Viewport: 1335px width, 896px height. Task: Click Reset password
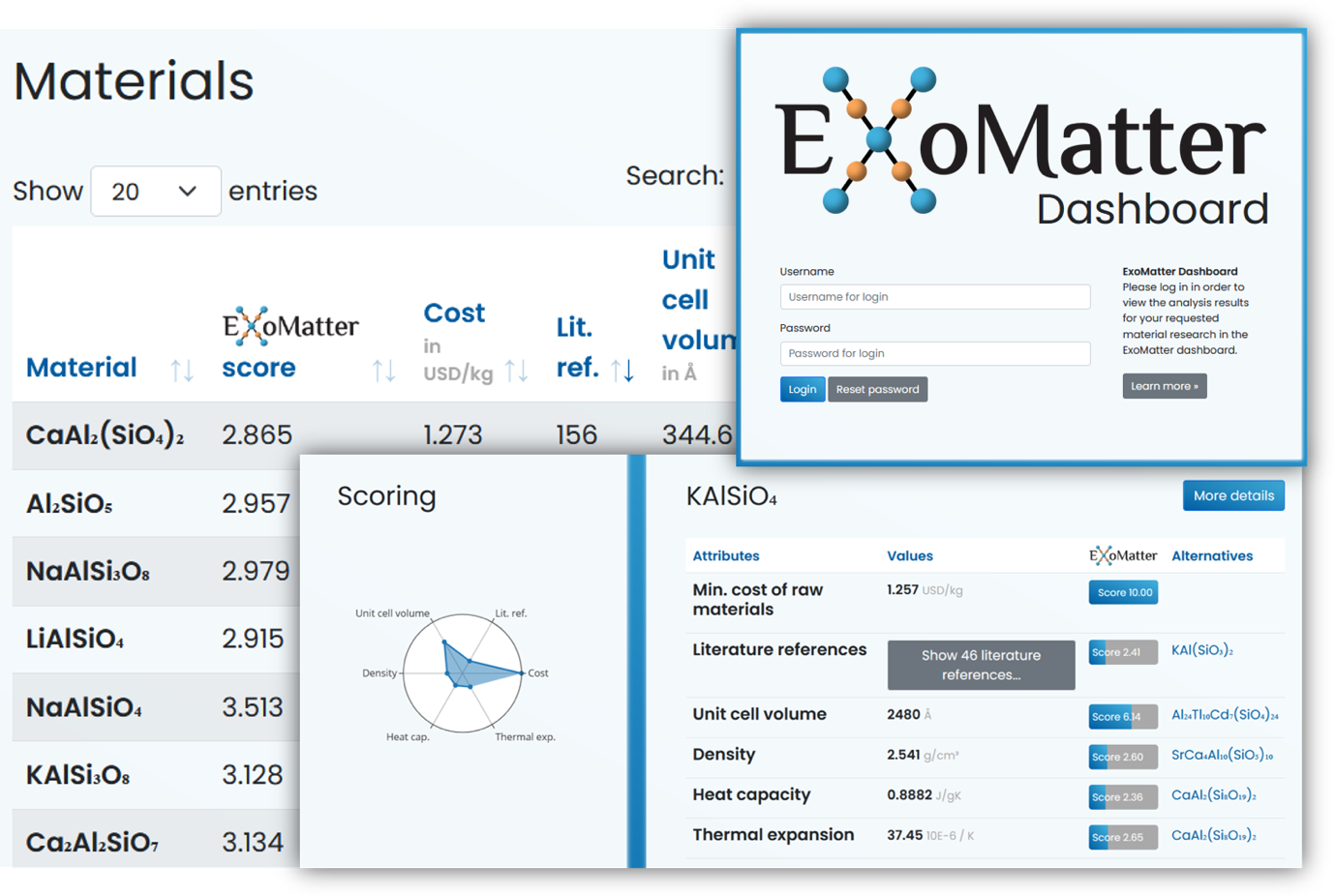click(877, 389)
